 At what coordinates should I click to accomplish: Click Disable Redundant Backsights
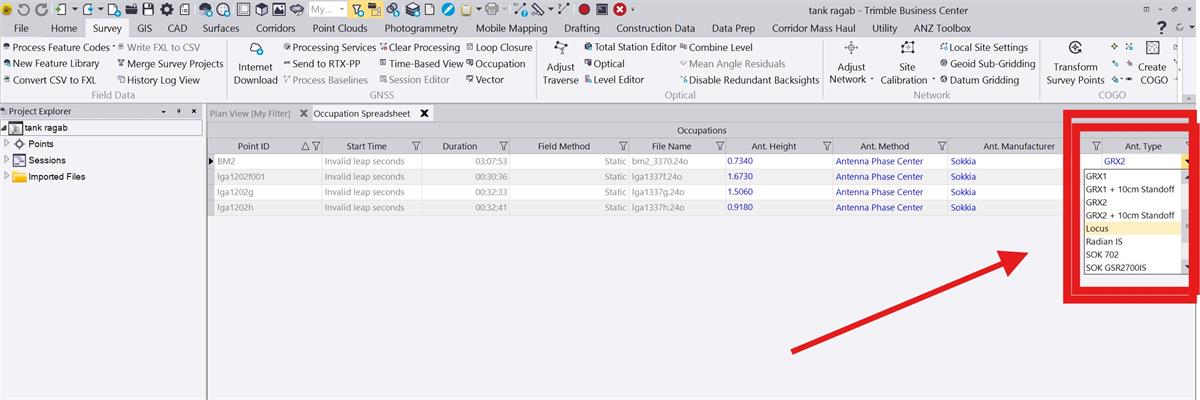click(x=749, y=80)
